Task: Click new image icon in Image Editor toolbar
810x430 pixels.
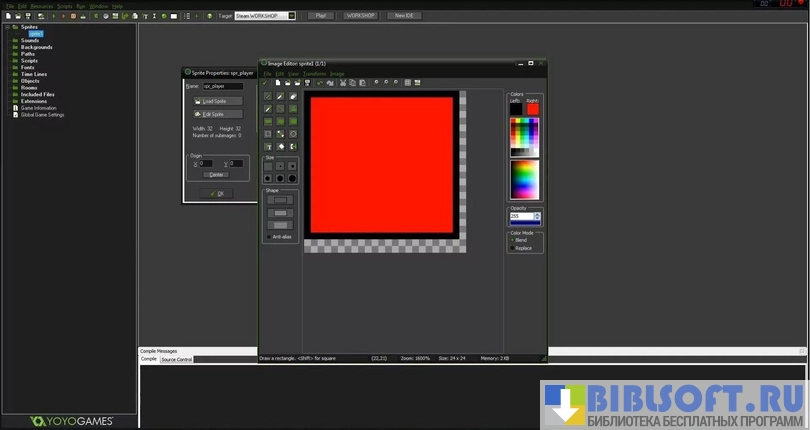Action: point(279,83)
